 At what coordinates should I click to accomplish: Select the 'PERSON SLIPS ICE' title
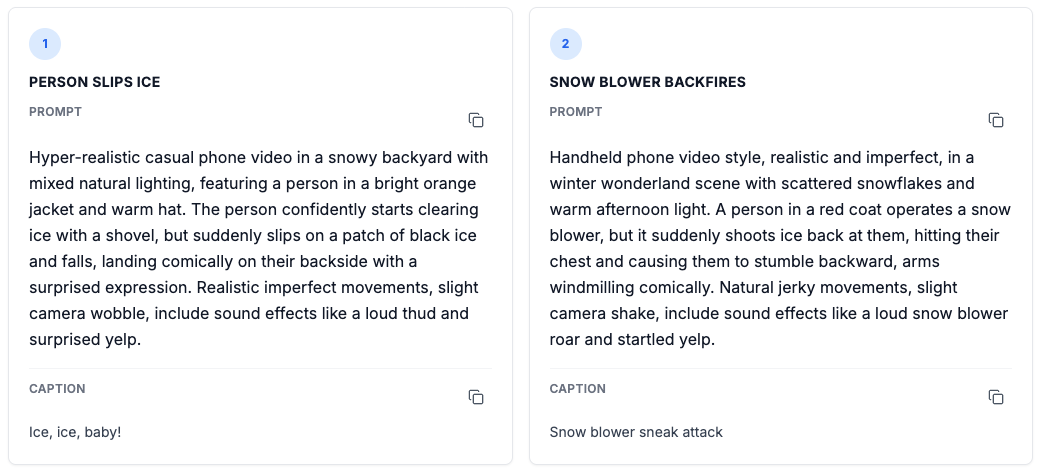[94, 82]
